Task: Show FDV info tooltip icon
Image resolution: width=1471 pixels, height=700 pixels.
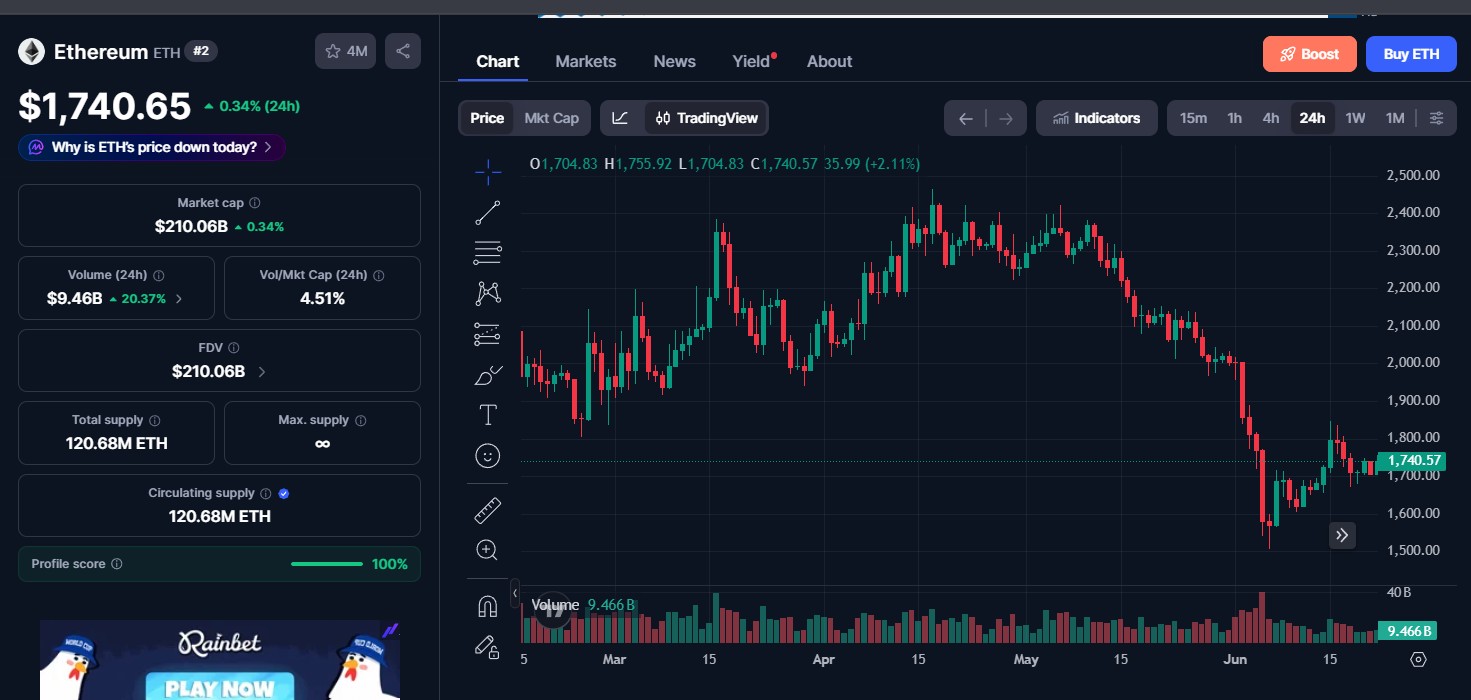Action: 234,348
